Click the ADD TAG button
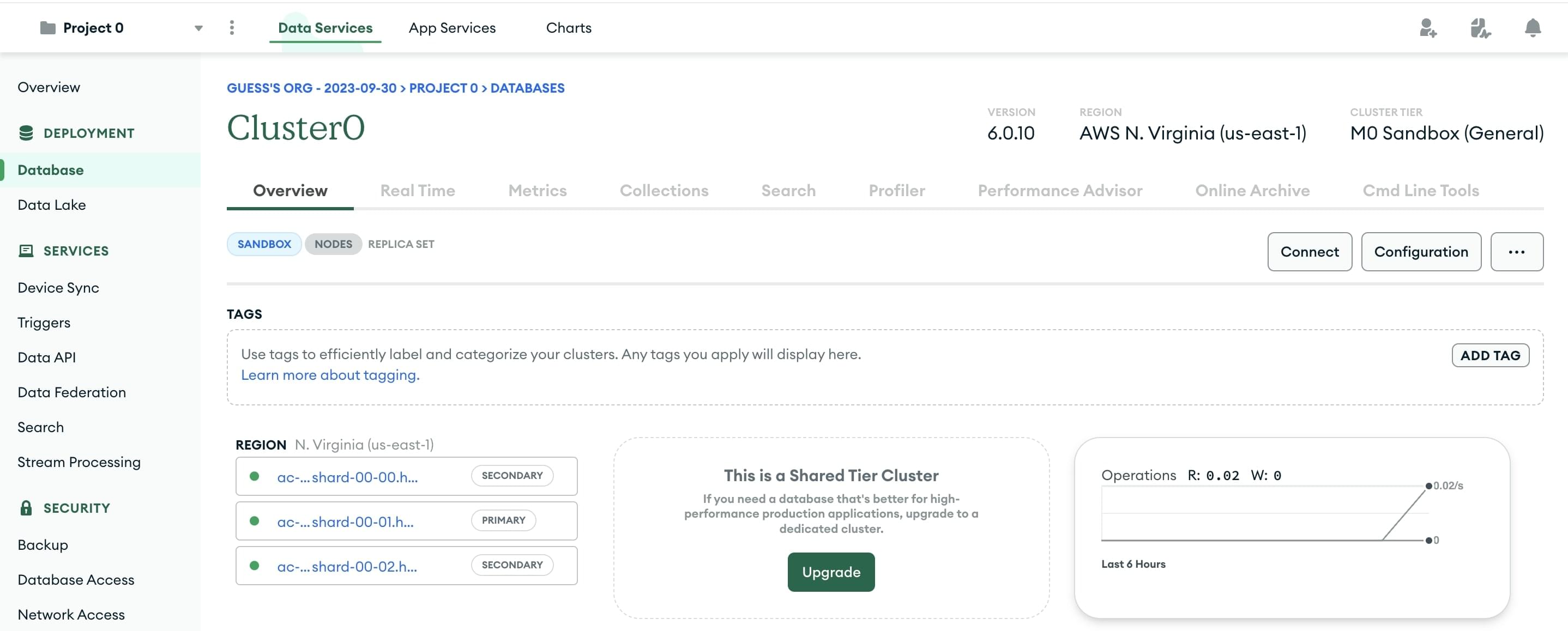 [x=1490, y=355]
